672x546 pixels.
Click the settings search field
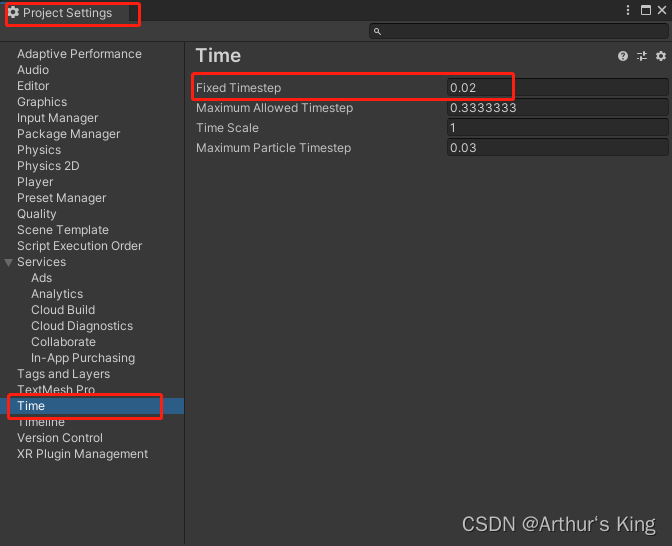519,31
